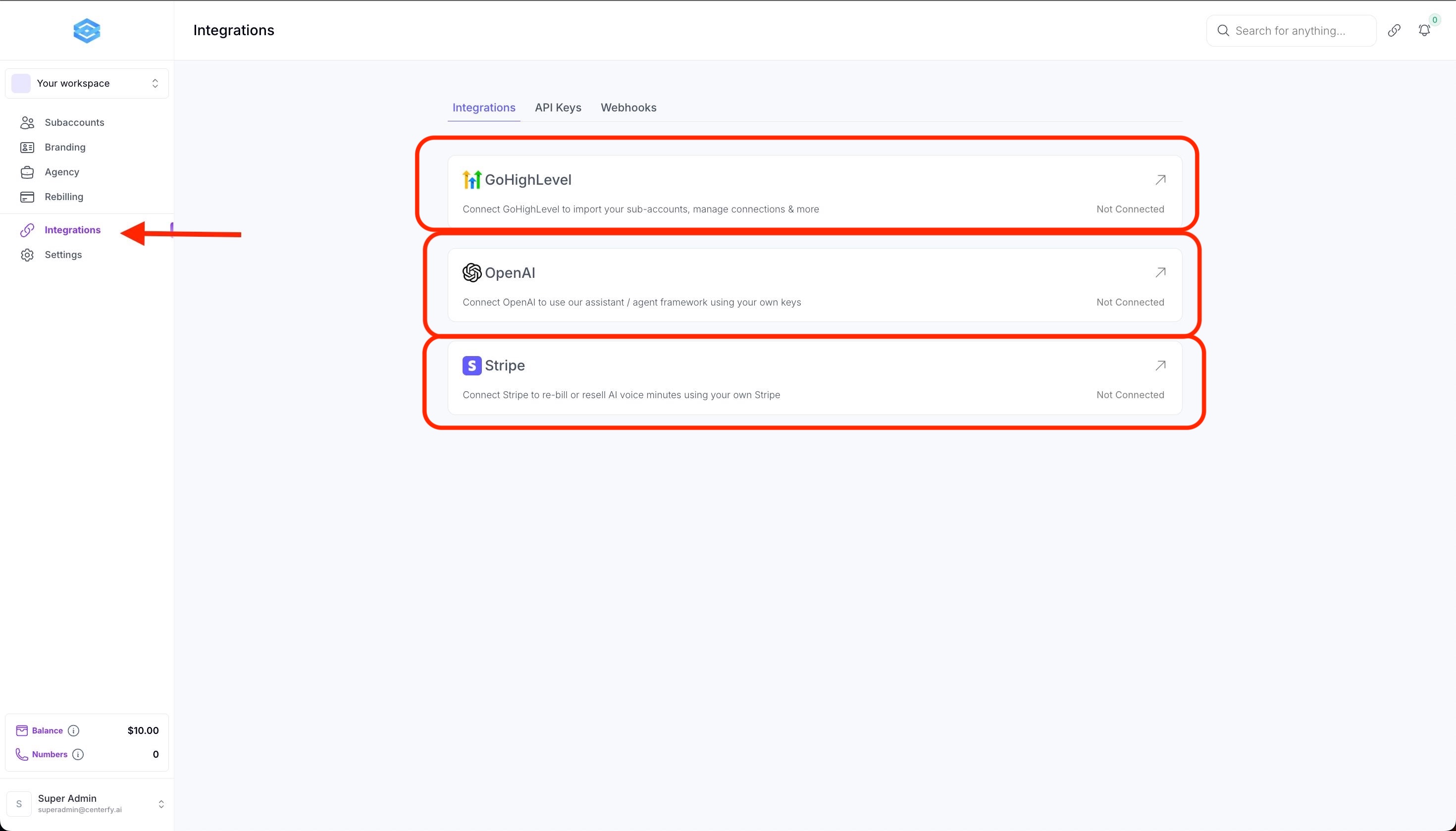Open Rebilling in the sidebar
Viewport: 1456px width, 831px height.
(x=64, y=197)
